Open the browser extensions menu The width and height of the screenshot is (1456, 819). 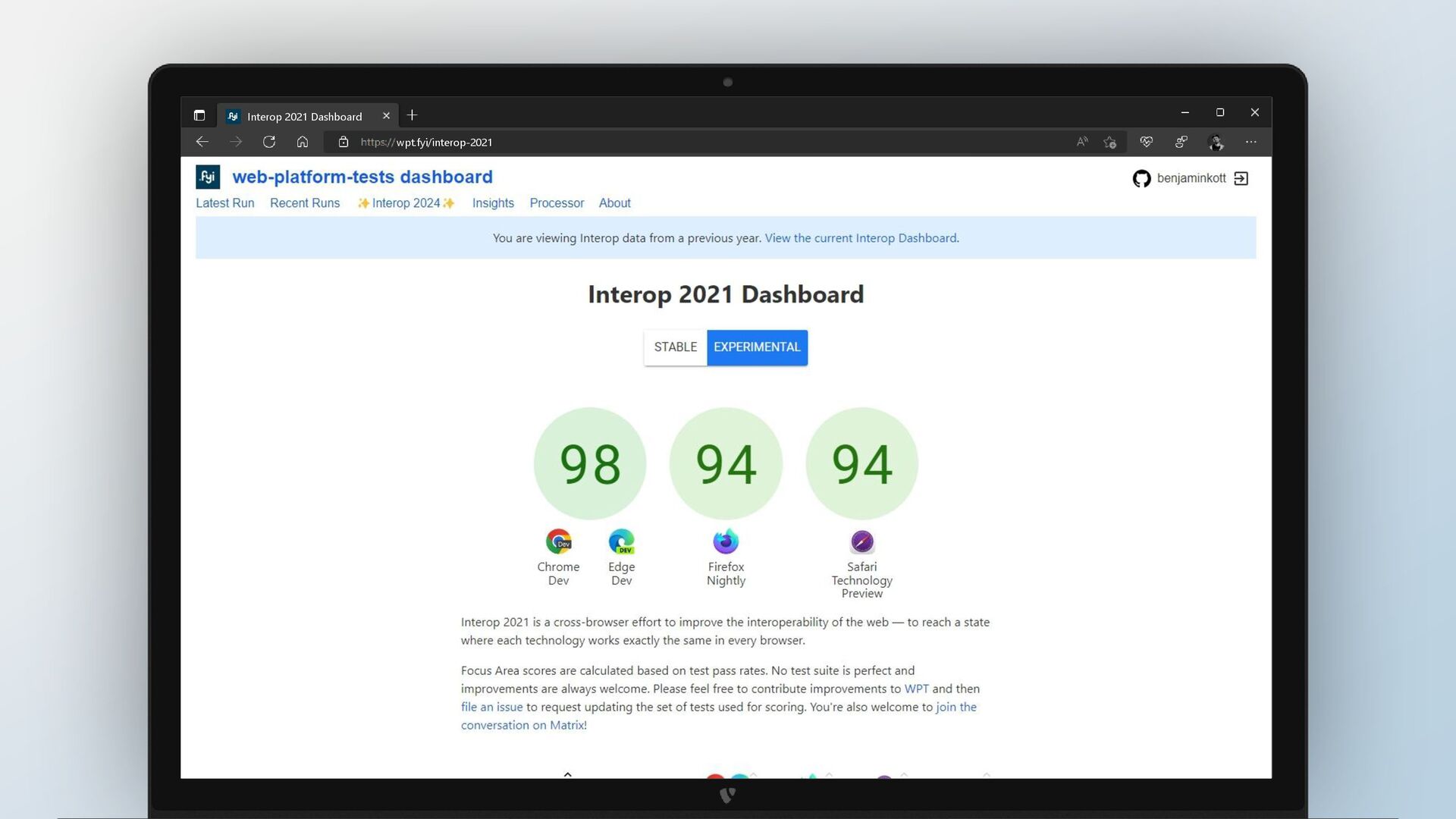(1181, 142)
